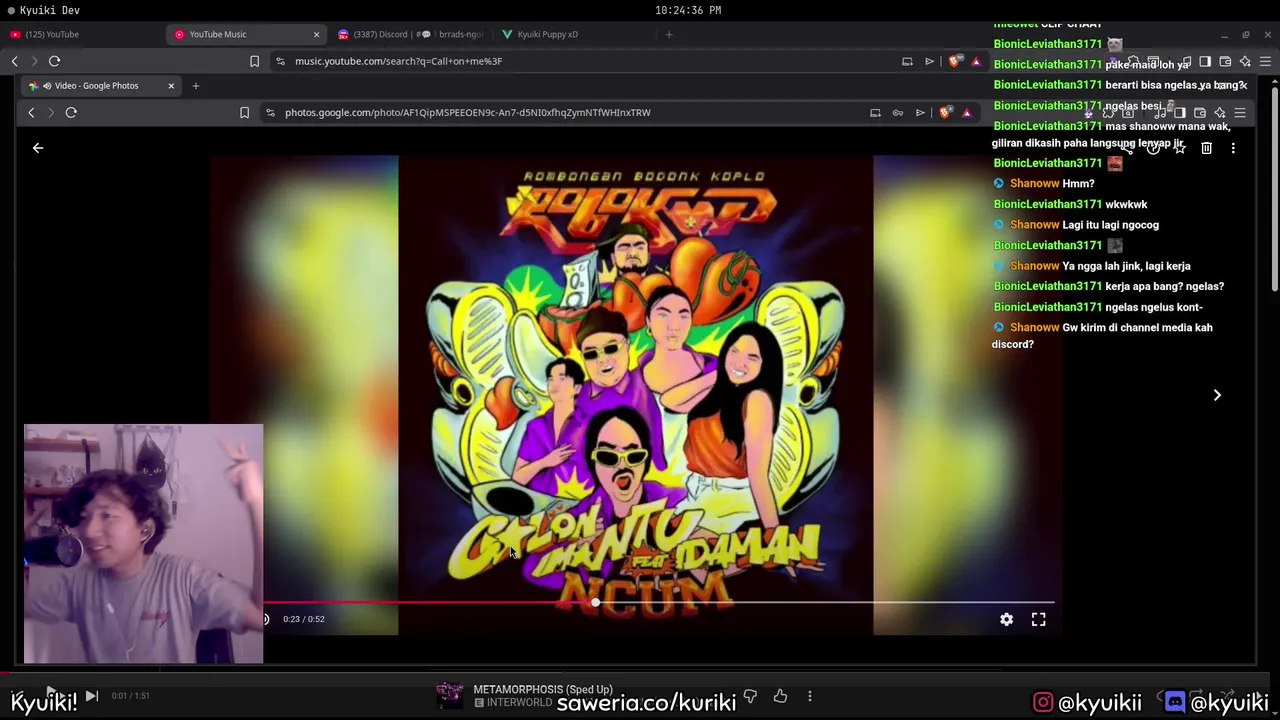Open site settings icon beside music.youtube.com URL
This screenshot has height=720, width=1280.
point(281,61)
